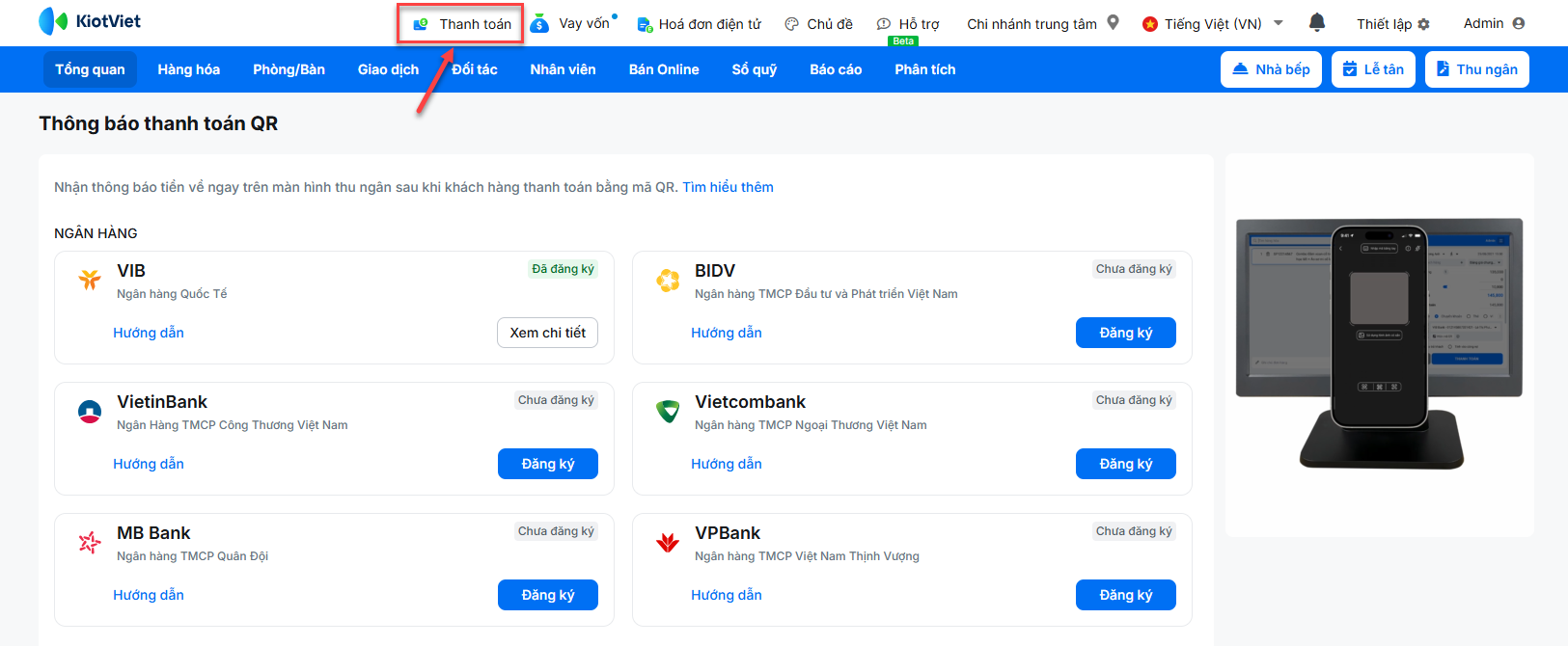Open the Phân tích menu
This screenshot has width=1568, height=646.
924,69
